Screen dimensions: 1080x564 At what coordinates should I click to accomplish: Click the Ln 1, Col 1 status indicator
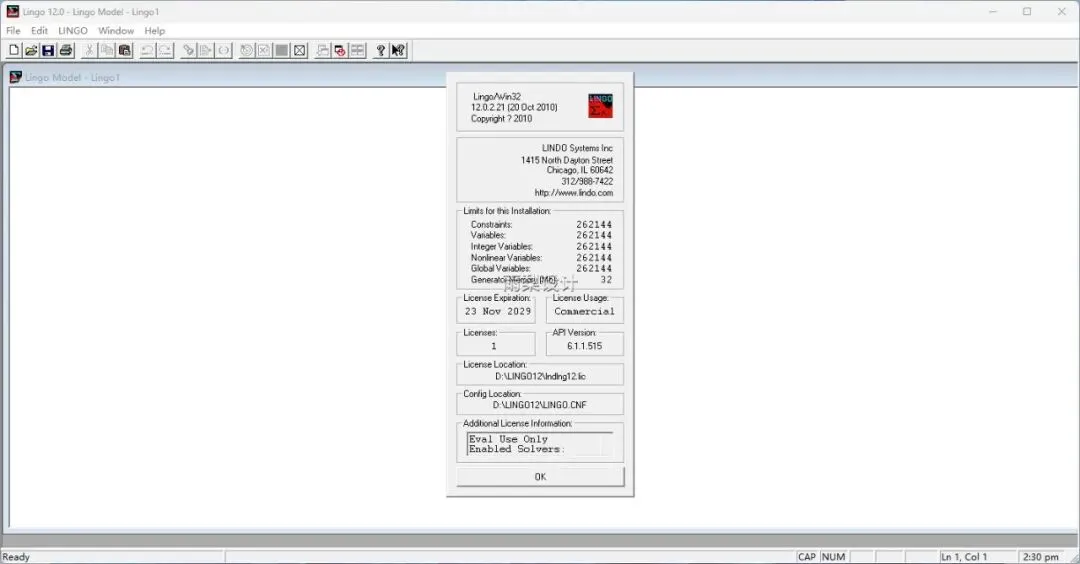964,556
